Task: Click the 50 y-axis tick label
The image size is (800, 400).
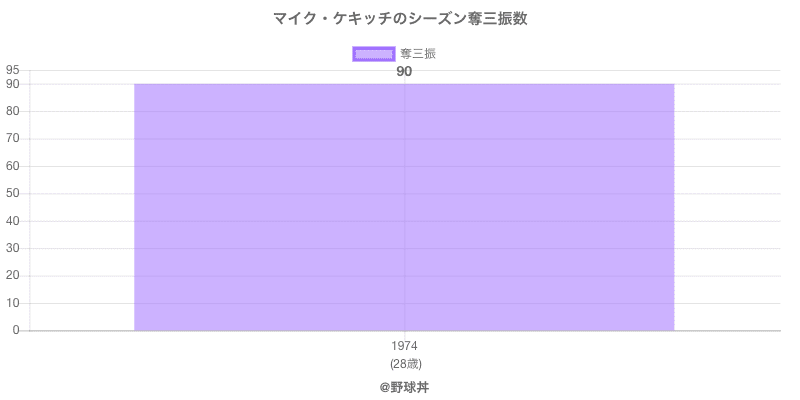Action: 13,193
